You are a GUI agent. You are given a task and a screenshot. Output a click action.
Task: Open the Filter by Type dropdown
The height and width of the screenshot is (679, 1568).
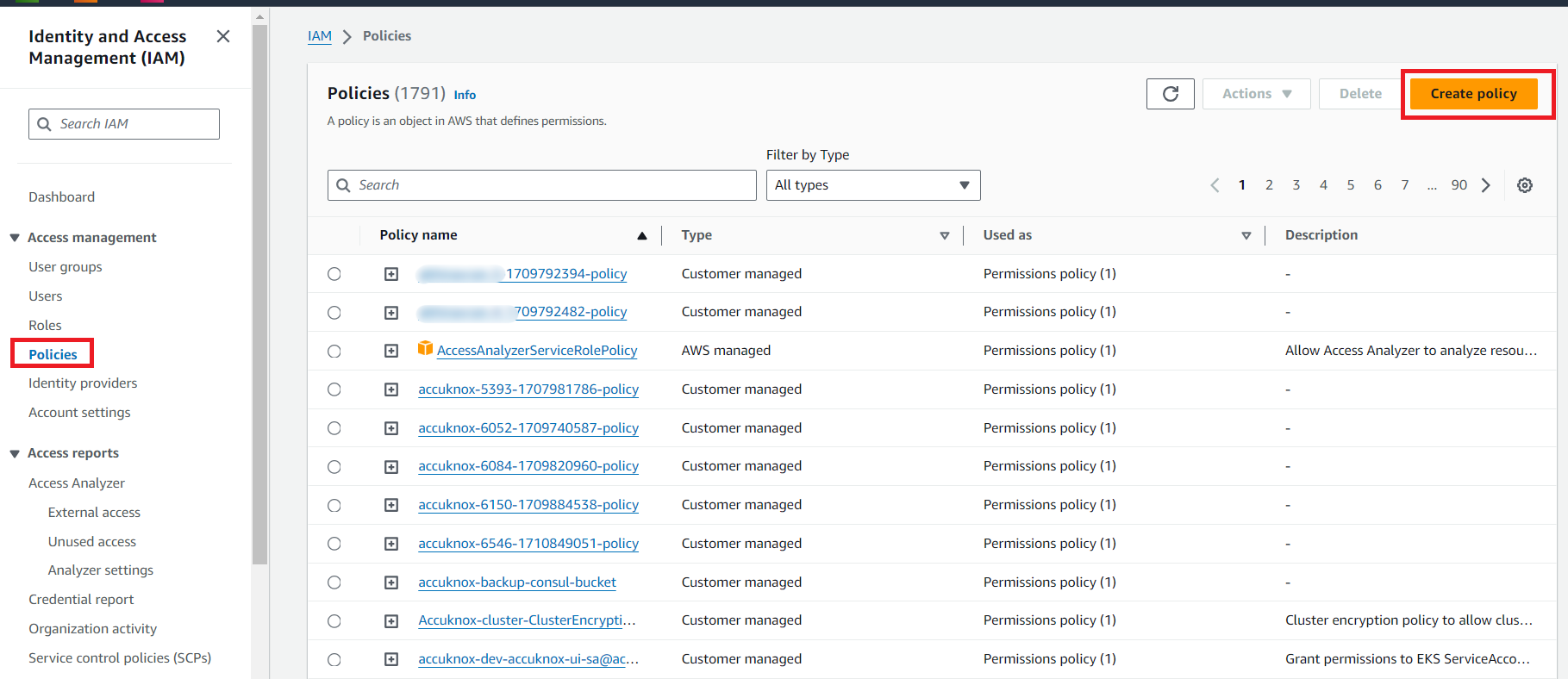(872, 185)
